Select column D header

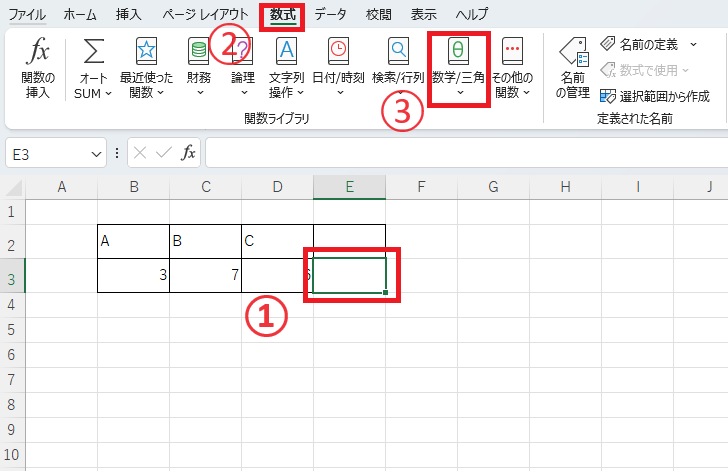tap(278, 187)
